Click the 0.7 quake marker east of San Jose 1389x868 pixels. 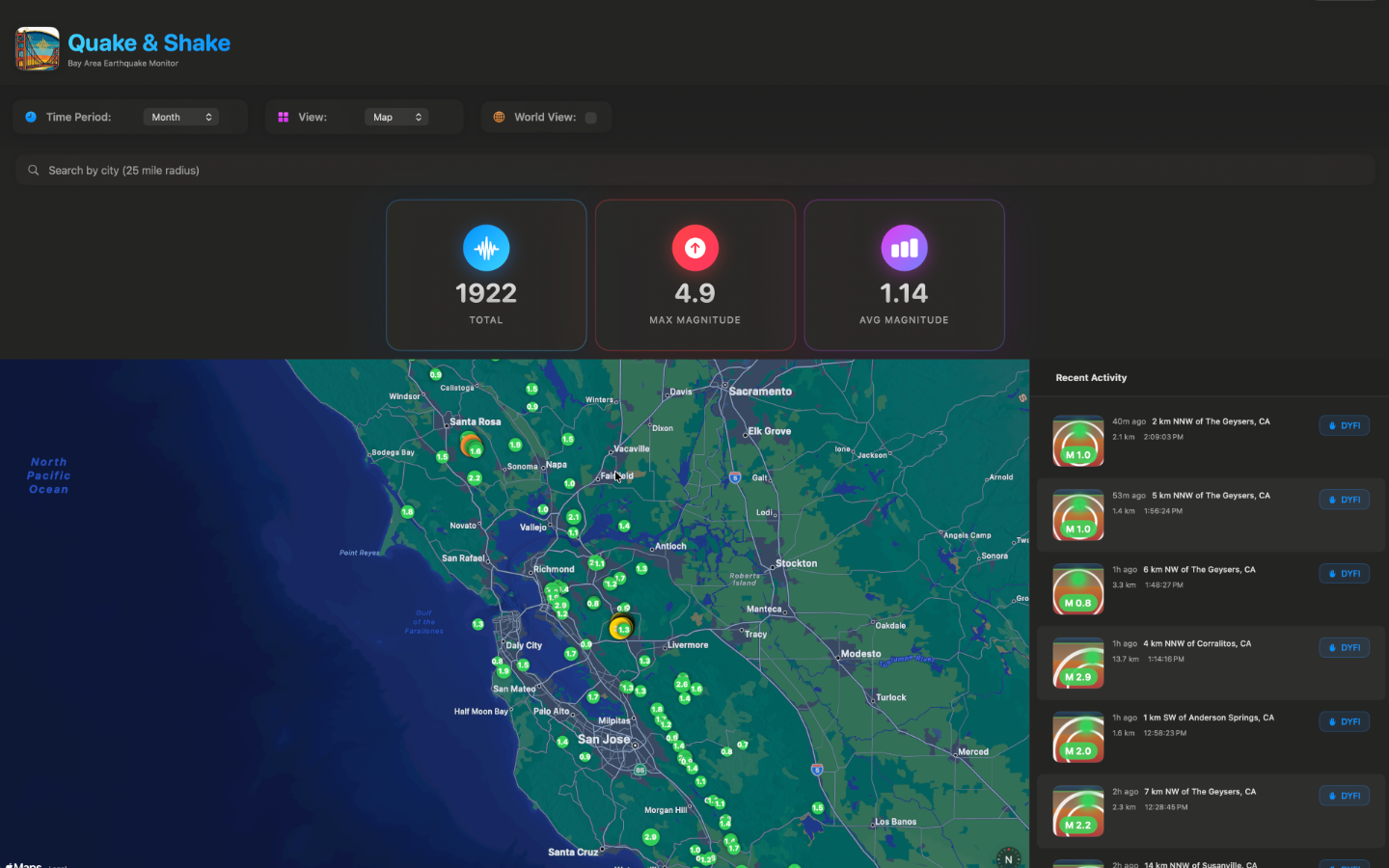tap(743, 745)
